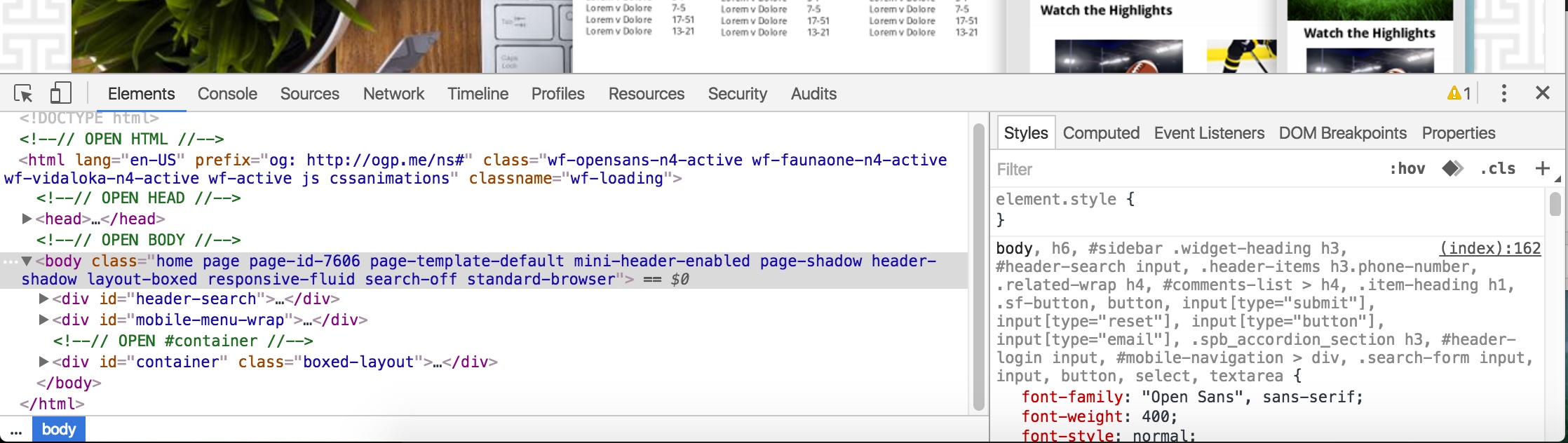This screenshot has width=1568, height=443.
Task: Activate the element inspector picker icon
Action: tap(23, 93)
